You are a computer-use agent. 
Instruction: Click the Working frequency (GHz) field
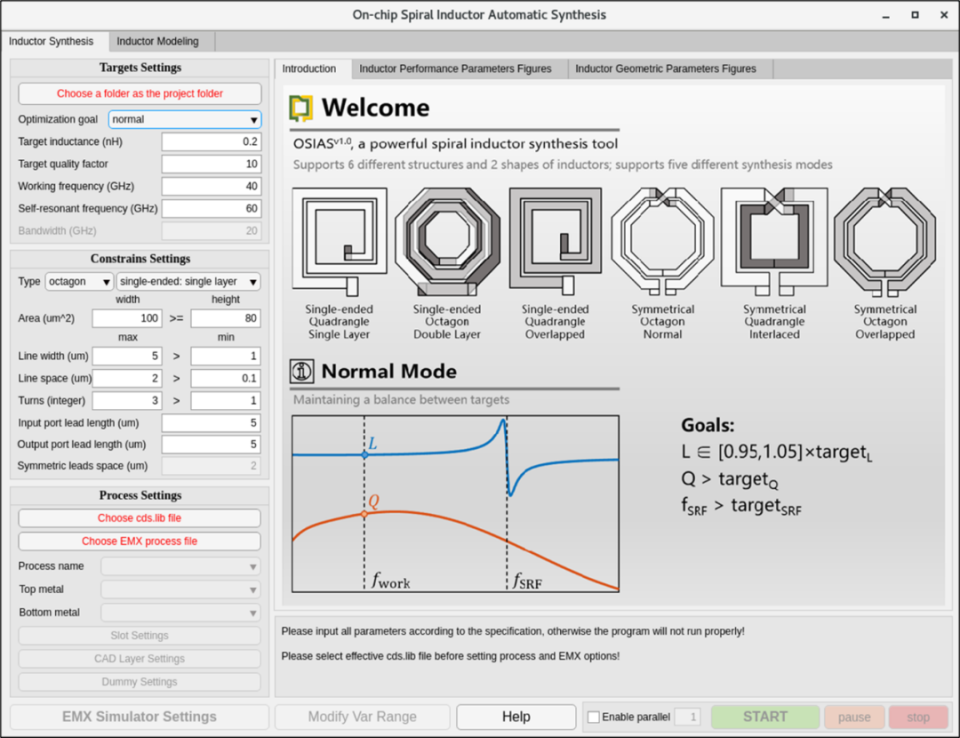click(211, 186)
